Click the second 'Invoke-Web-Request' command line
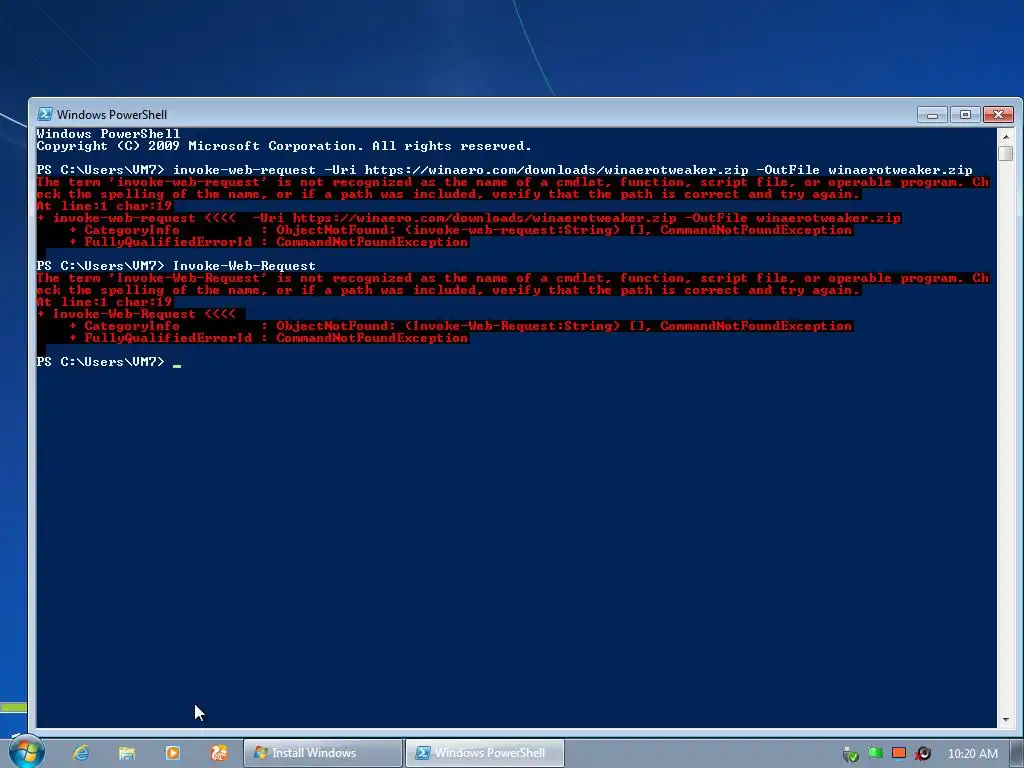 click(x=176, y=266)
